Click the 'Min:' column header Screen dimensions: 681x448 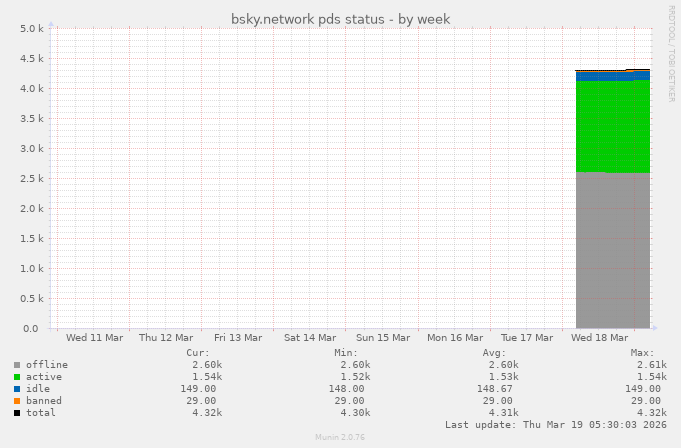pyautogui.click(x=346, y=352)
